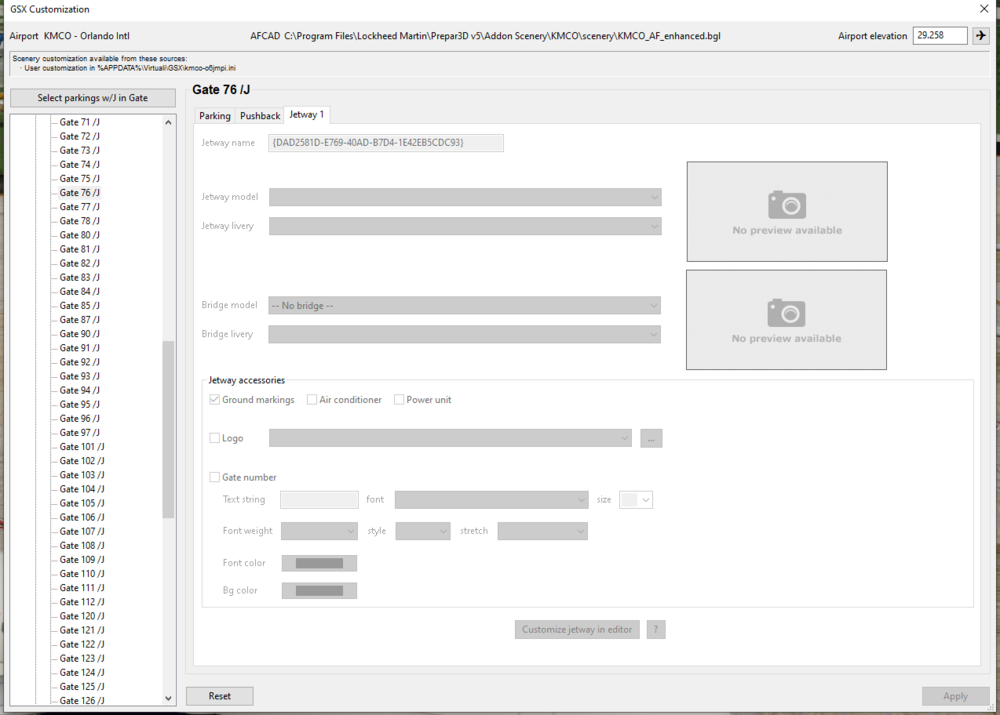Viewport: 1000px width, 715px height.
Task: Close the GSX Customization window
Action: tap(985, 10)
